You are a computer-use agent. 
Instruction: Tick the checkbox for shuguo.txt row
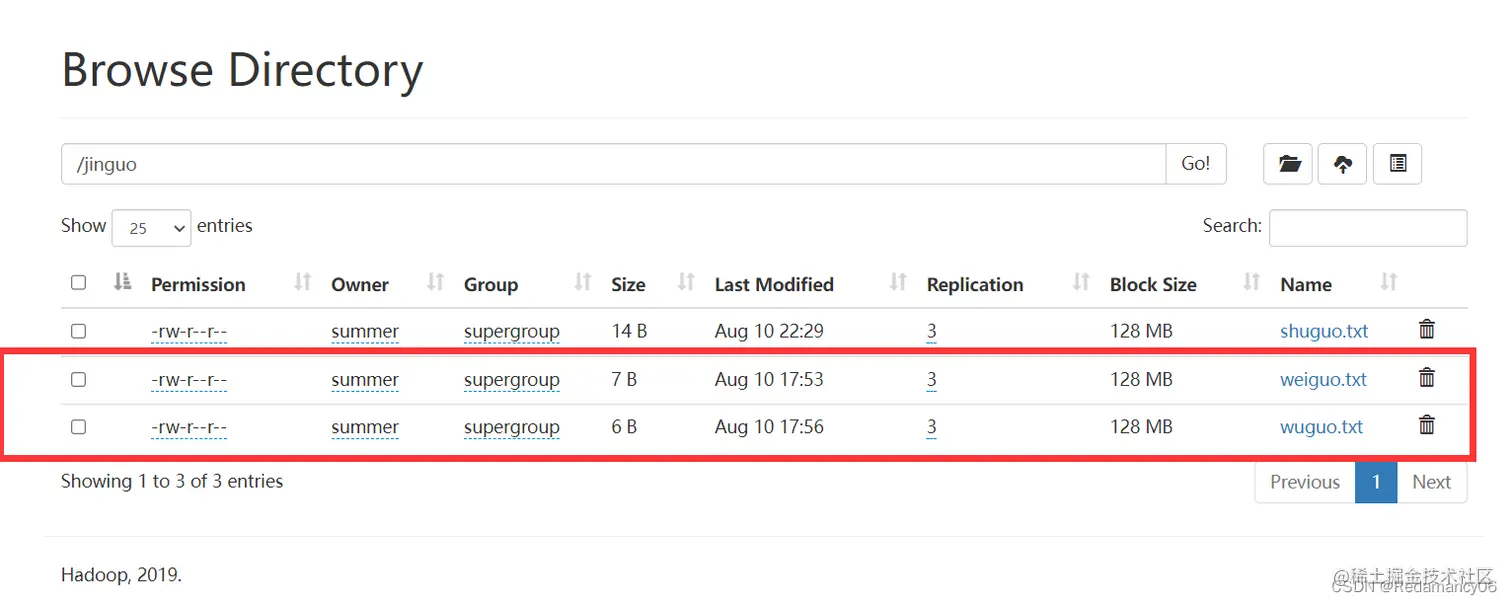point(79,331)
